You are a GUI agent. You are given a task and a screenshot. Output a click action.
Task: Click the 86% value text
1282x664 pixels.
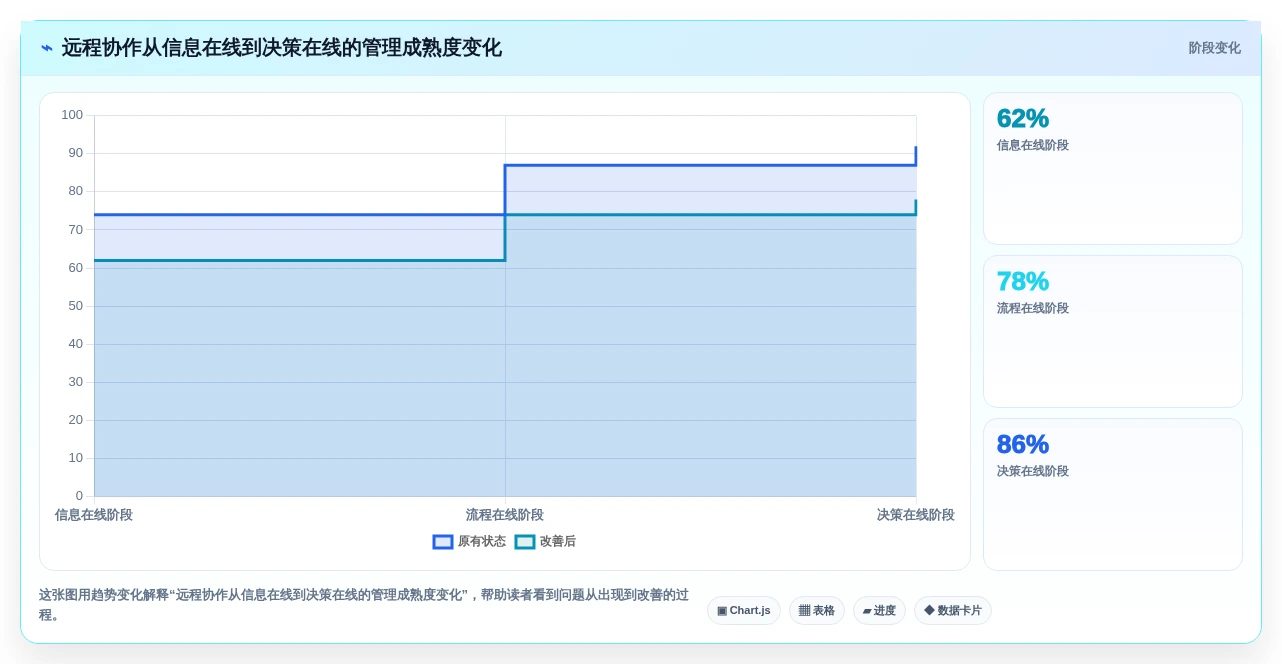[1023, 444]
